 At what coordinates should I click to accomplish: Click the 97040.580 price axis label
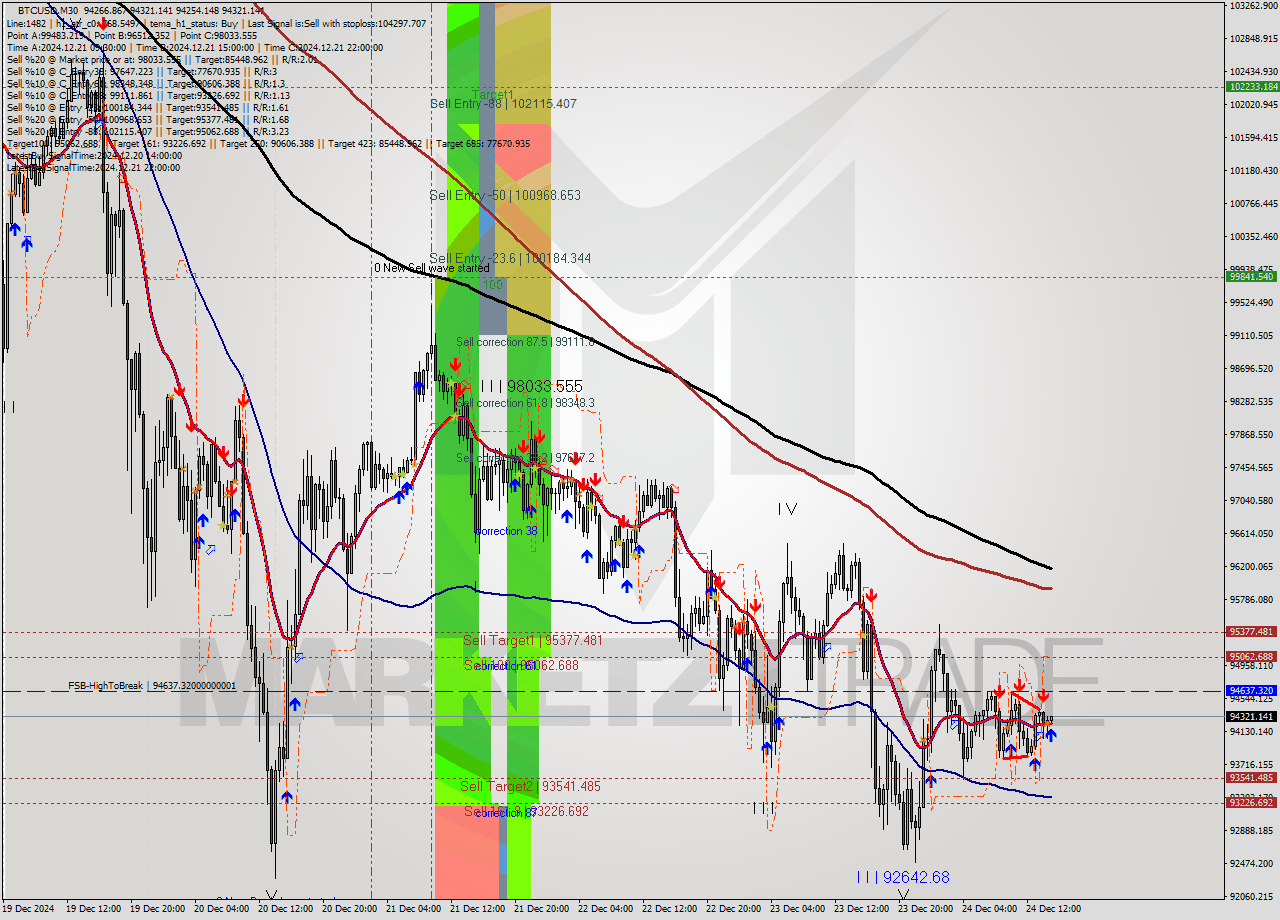coord(1252,500)
